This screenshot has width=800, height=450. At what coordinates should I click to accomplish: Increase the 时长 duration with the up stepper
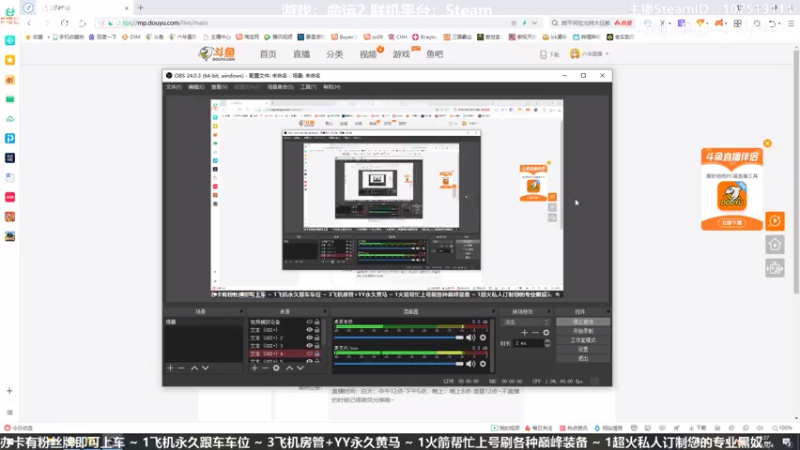point(547,341)
